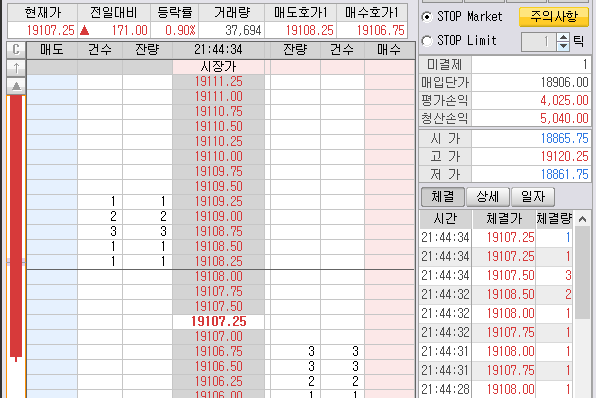Click price 19109.00 in order book

(219, 217)
